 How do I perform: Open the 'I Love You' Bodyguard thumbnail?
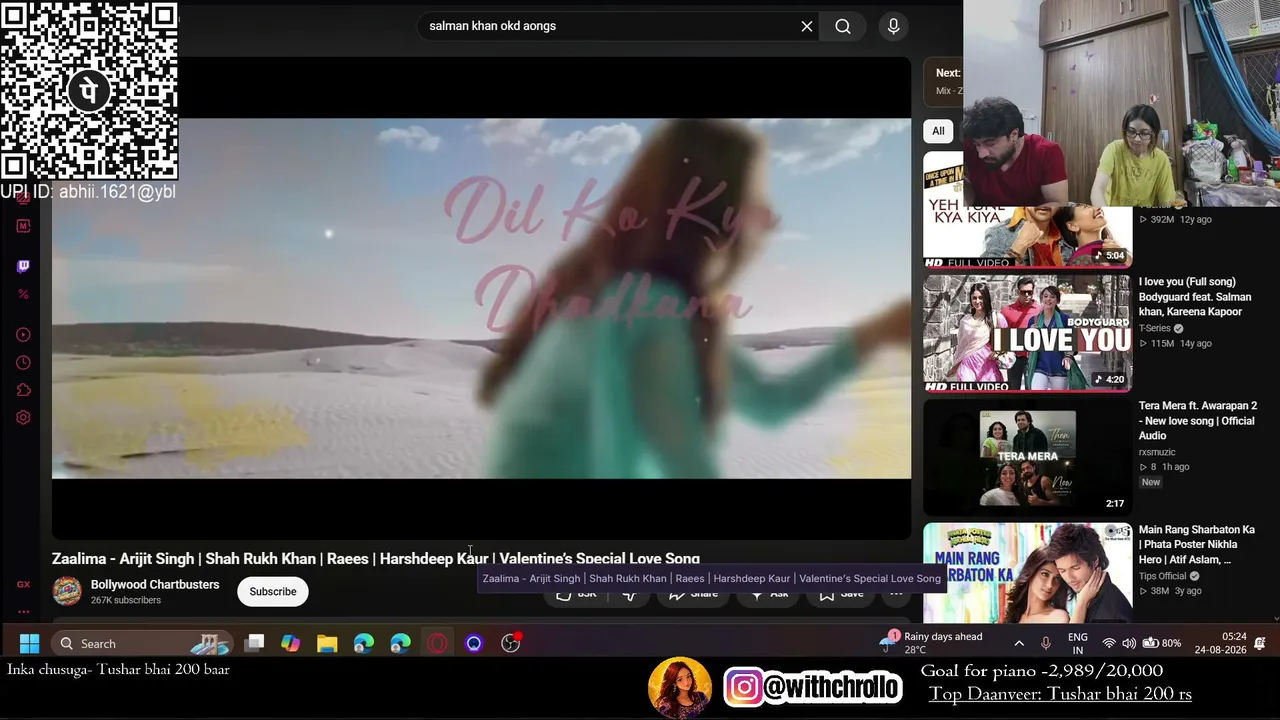coord(1027,333)
